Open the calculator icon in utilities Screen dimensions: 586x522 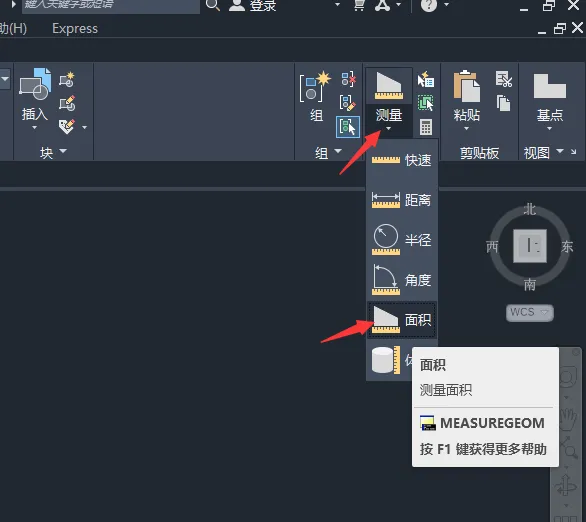pyautogui.click(x=426, y=127)
